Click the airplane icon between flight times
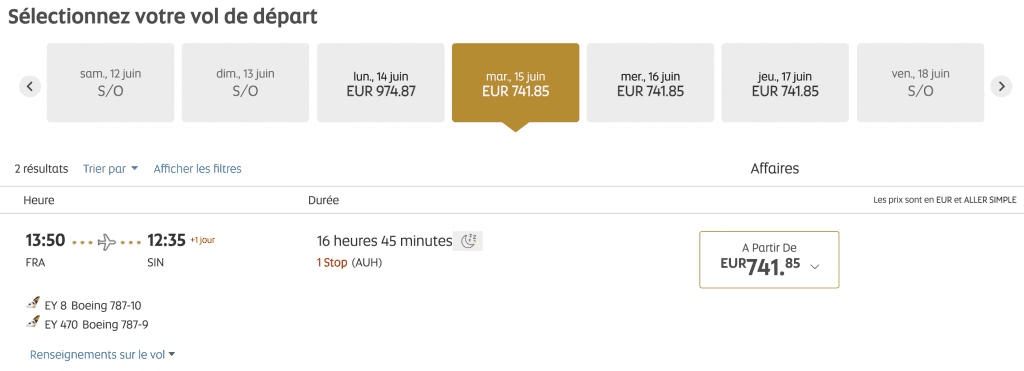This screenshot has width=1024, height=371. point(106,242)
